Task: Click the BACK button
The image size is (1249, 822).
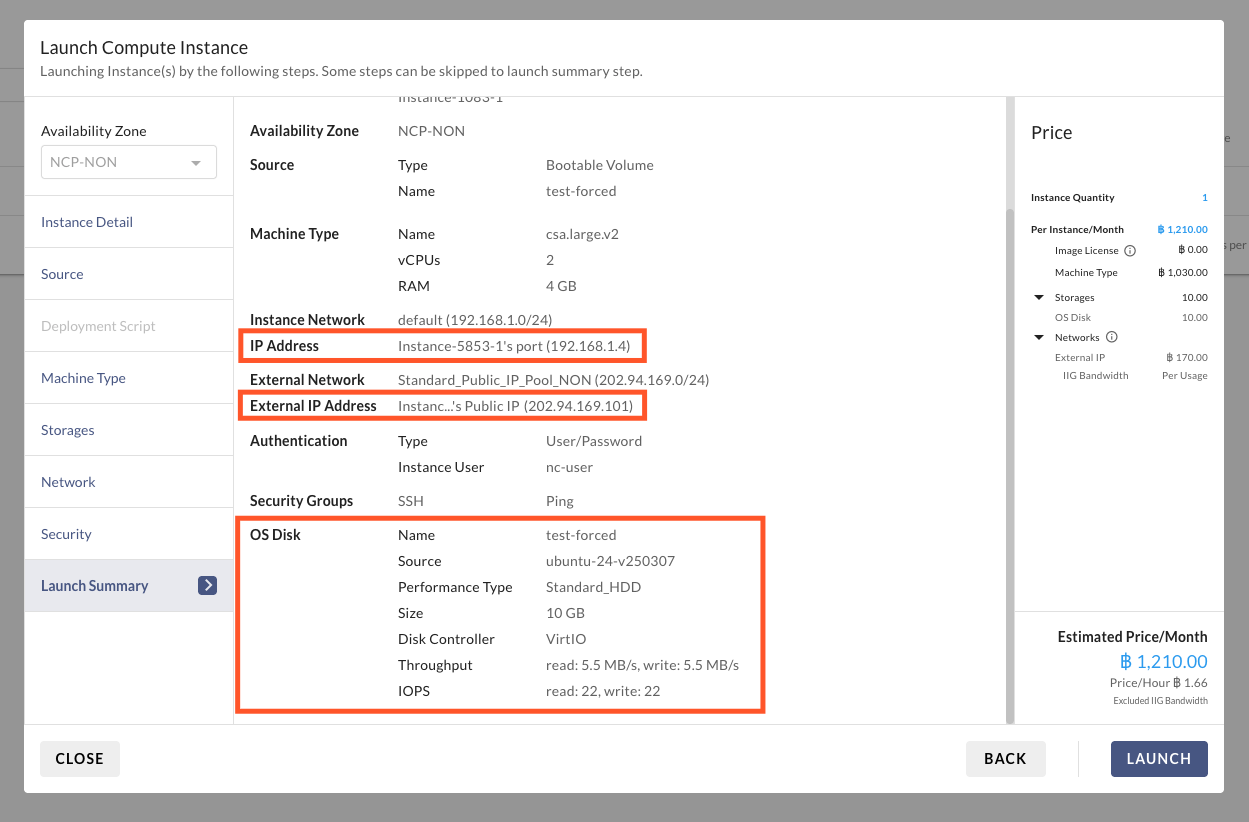Action: 1005,759
